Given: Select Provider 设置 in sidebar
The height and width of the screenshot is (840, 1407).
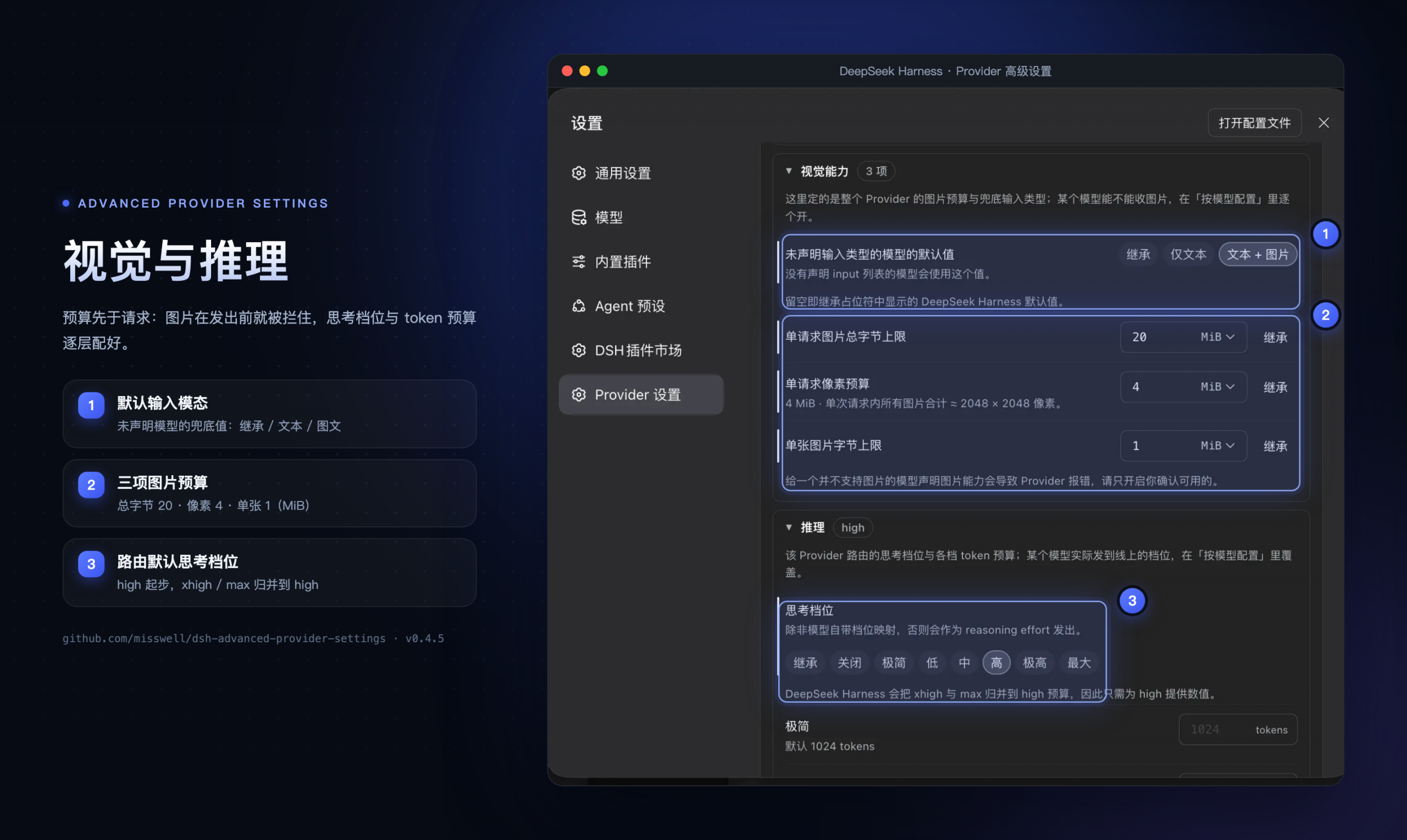Looking at the screenshot, I should coord(641,394).
